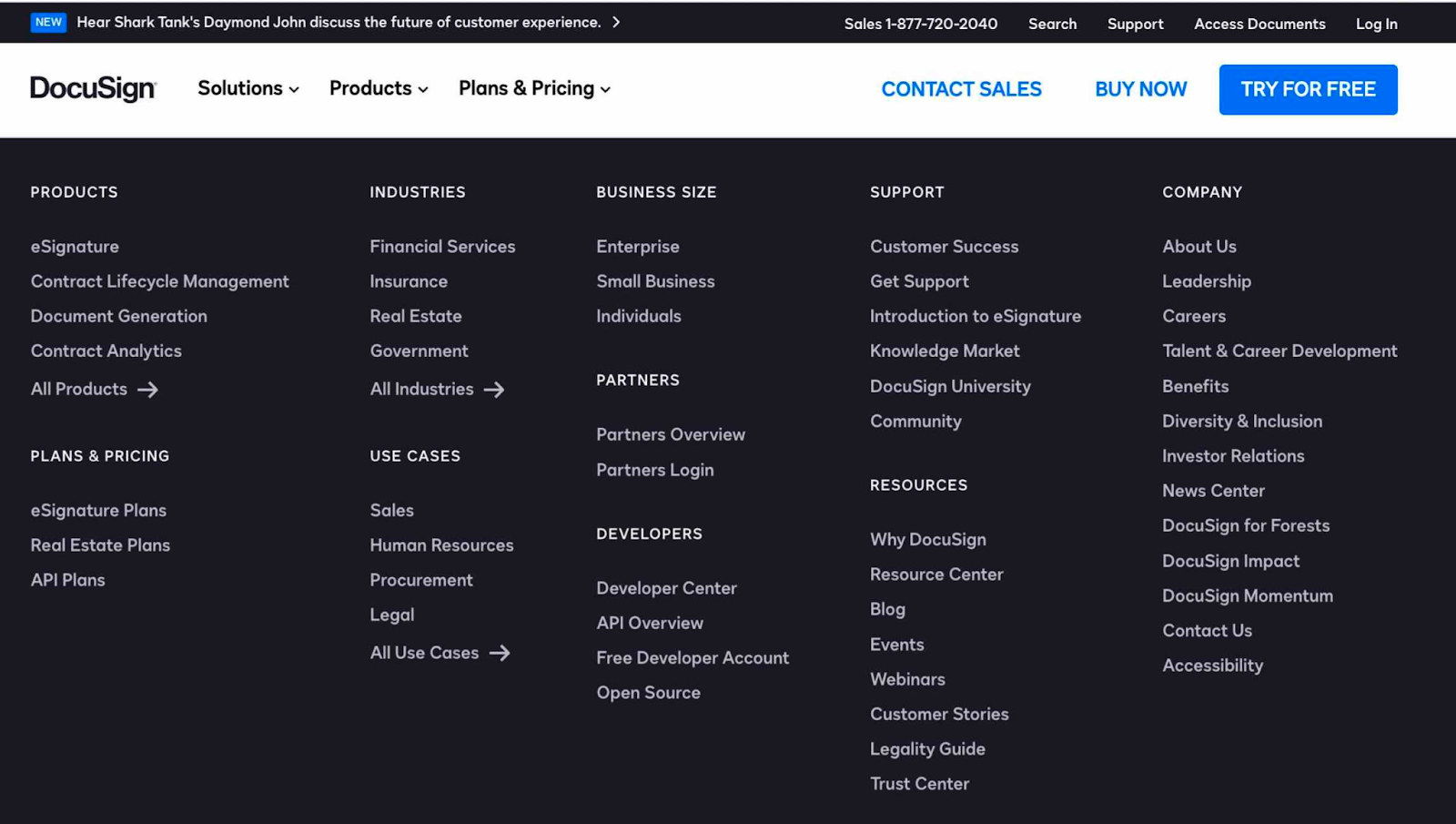Open the API Plans link
This screenshot has width=1456, height=824.
click(x=67, y=579)
